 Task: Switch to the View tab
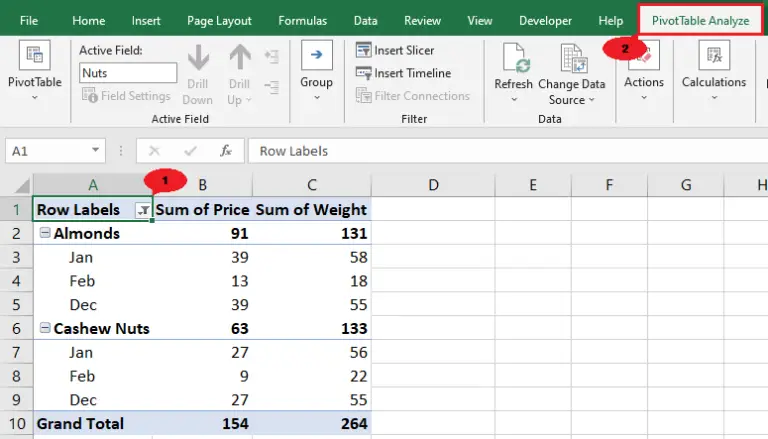tap(480, 21)
